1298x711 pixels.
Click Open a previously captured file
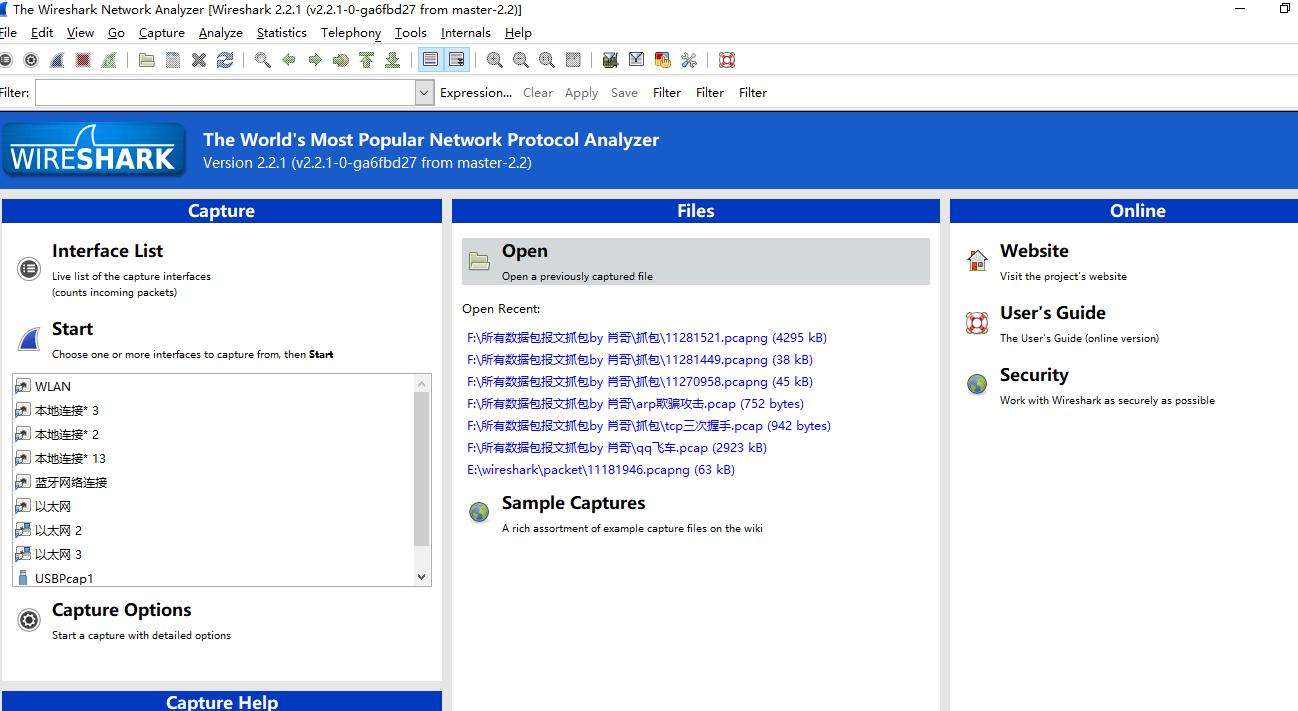696,261
